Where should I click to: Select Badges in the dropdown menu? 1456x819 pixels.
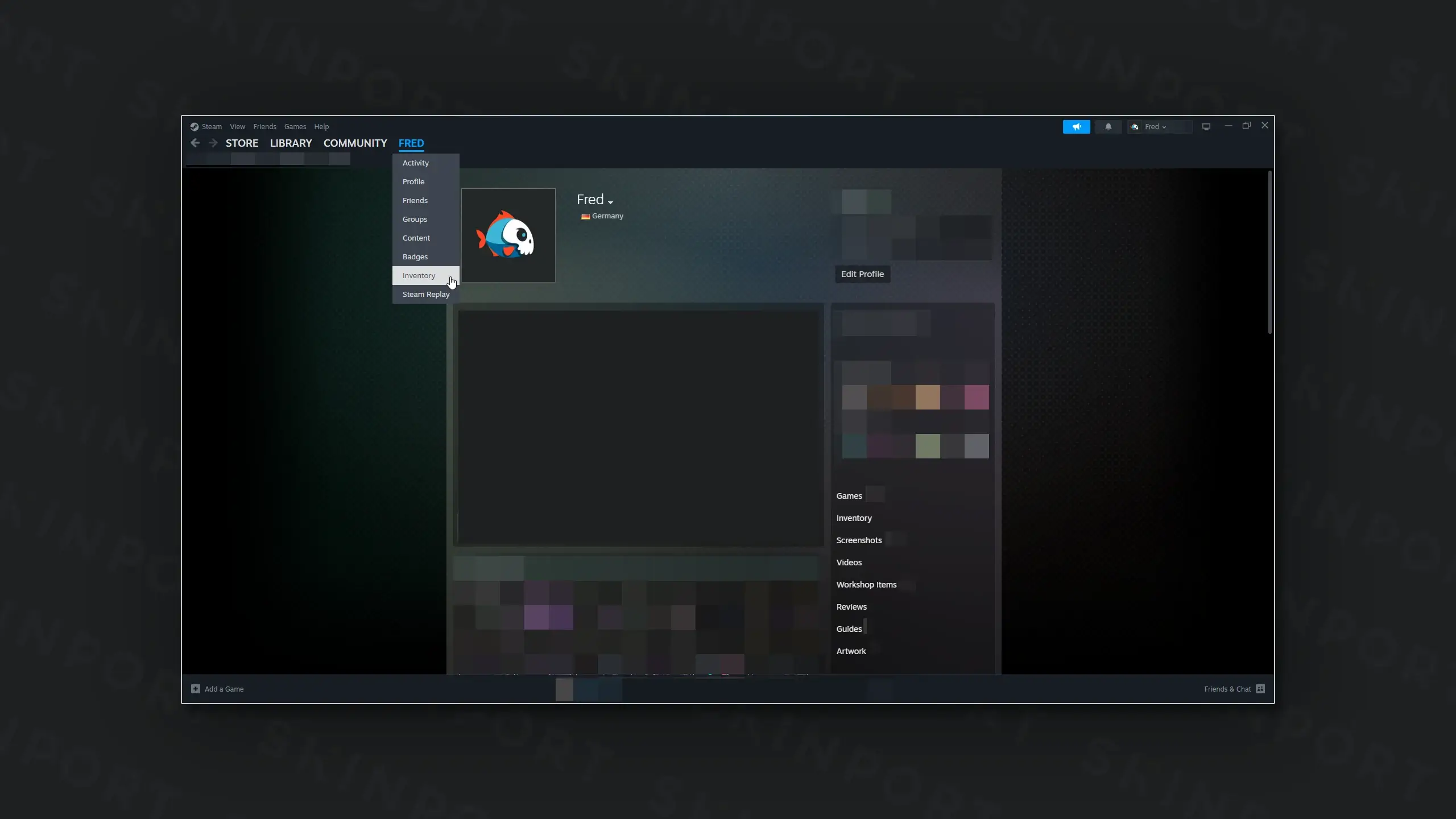pyautogui.click(x=415, y=257)
